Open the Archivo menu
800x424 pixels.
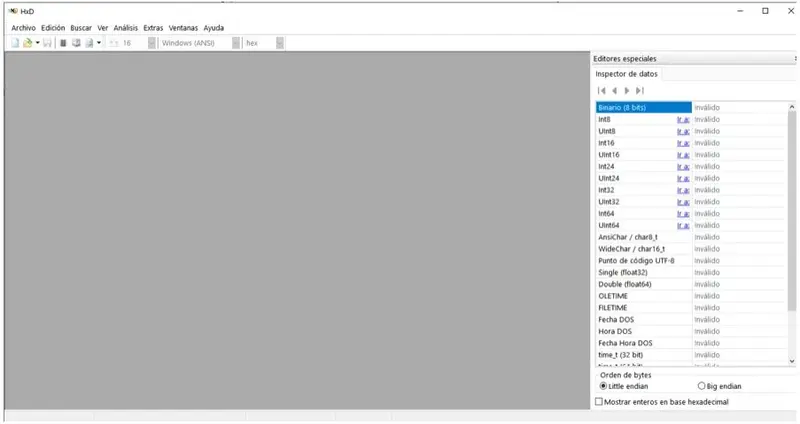tap(23, 28)
